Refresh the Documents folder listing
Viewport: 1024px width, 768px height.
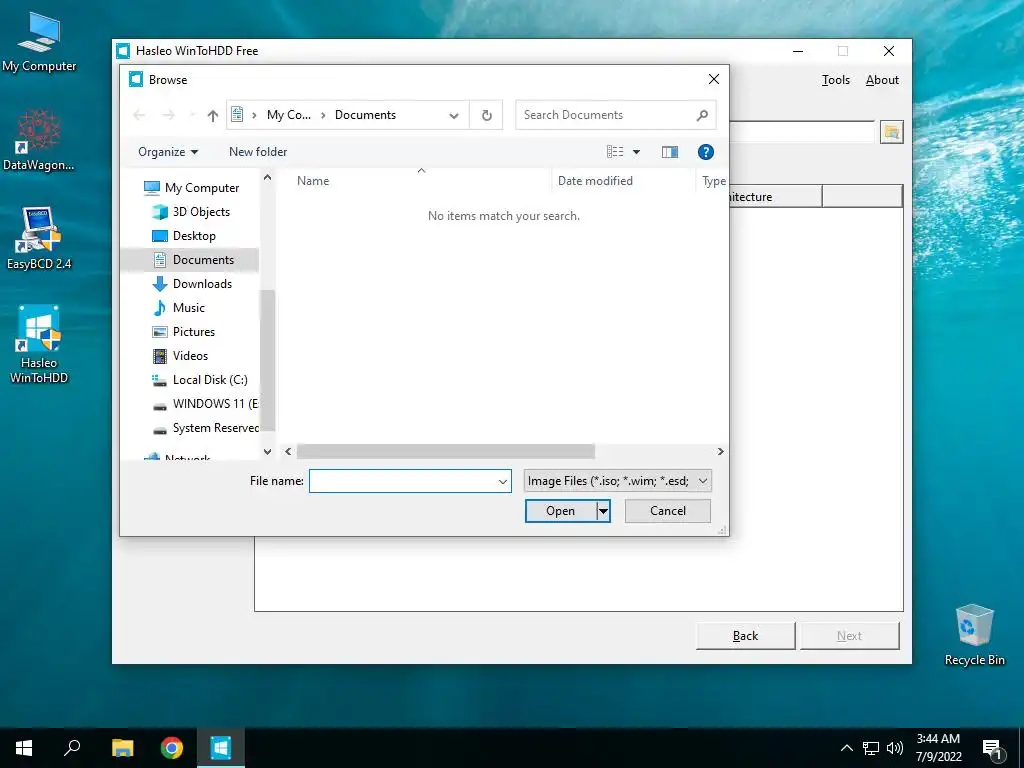point(487,116)
